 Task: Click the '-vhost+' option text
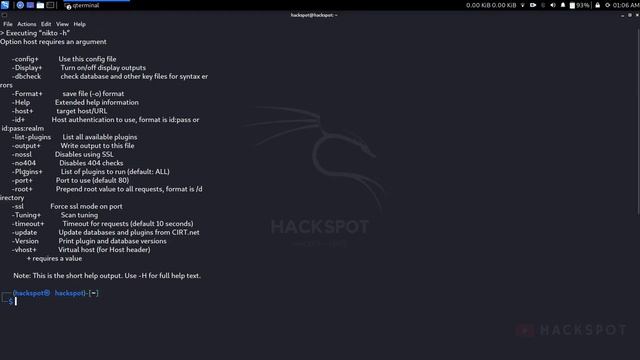pyautogui.click(x=24, y=250)
